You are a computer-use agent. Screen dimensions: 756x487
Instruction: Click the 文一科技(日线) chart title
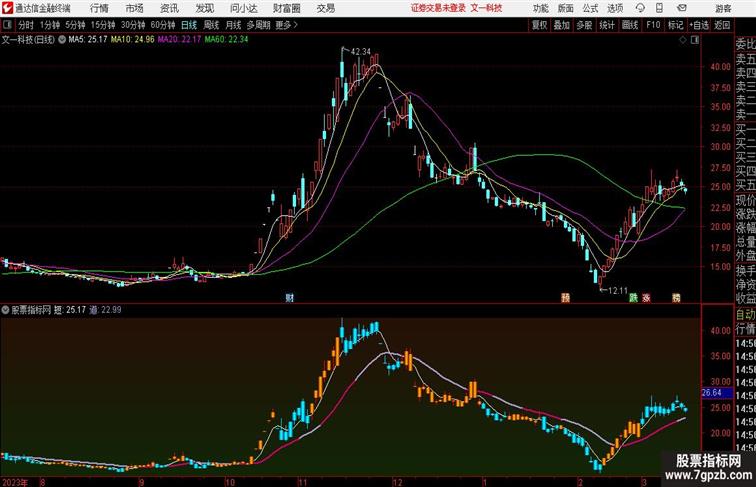(x=28, y=40)
